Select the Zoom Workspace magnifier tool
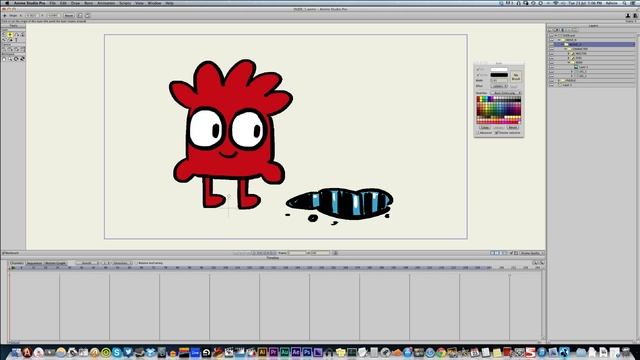Viewport: 640px width, 360px height. [10, 59]
